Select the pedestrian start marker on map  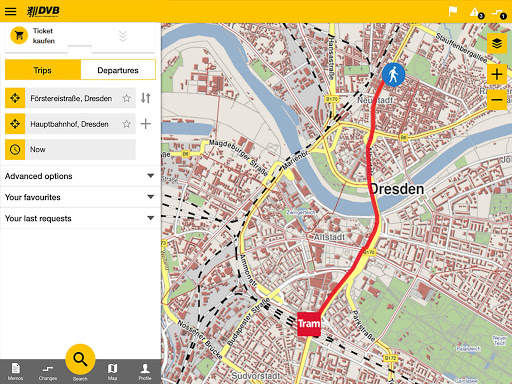coord(393,74)
